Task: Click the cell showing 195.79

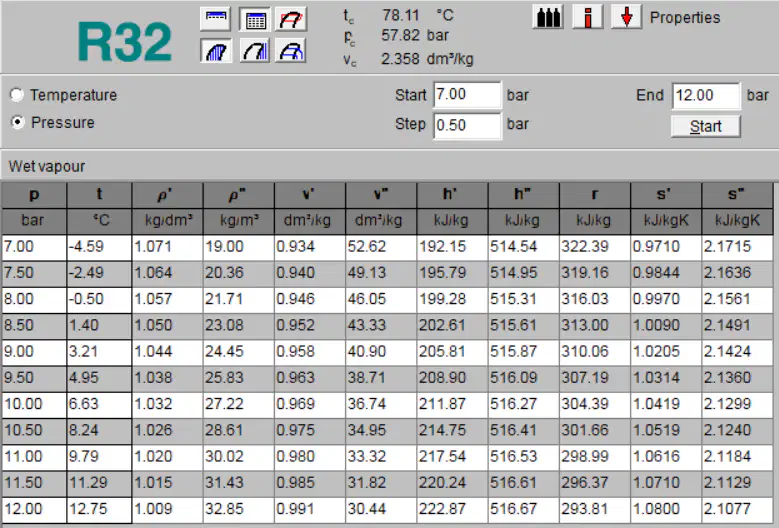Action: 452,273
